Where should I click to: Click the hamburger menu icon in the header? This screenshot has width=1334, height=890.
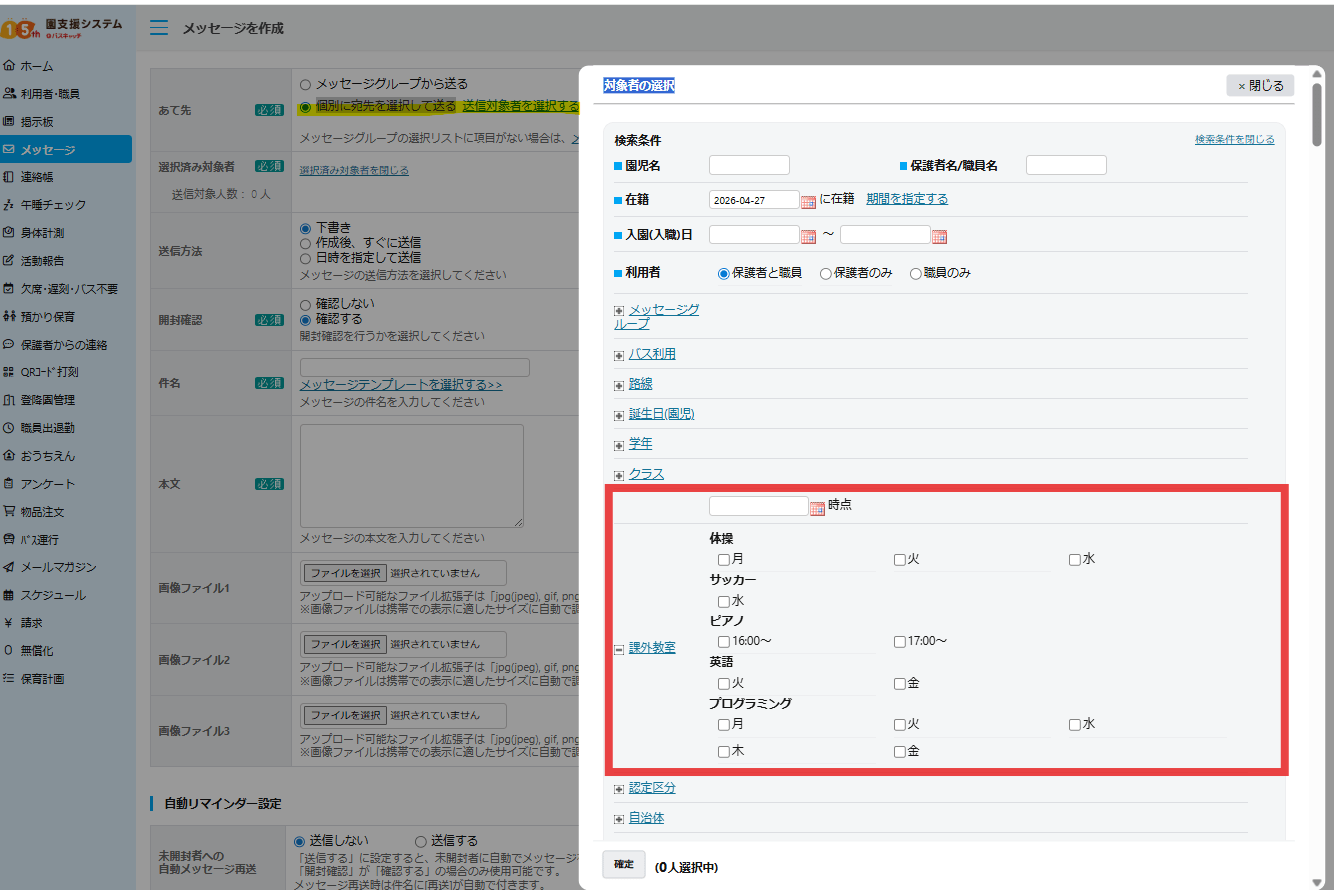click(159, 27)
